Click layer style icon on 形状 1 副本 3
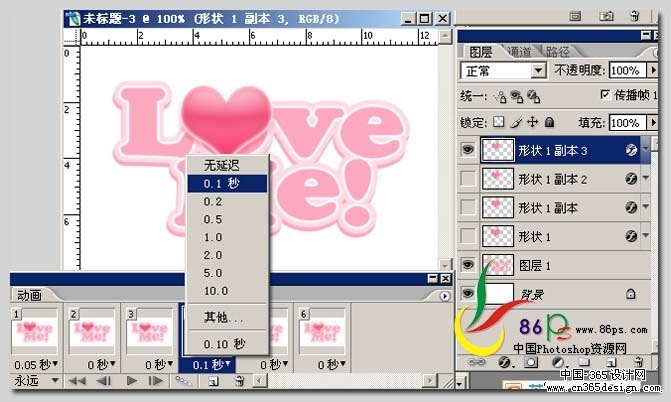 click(631, 150)
